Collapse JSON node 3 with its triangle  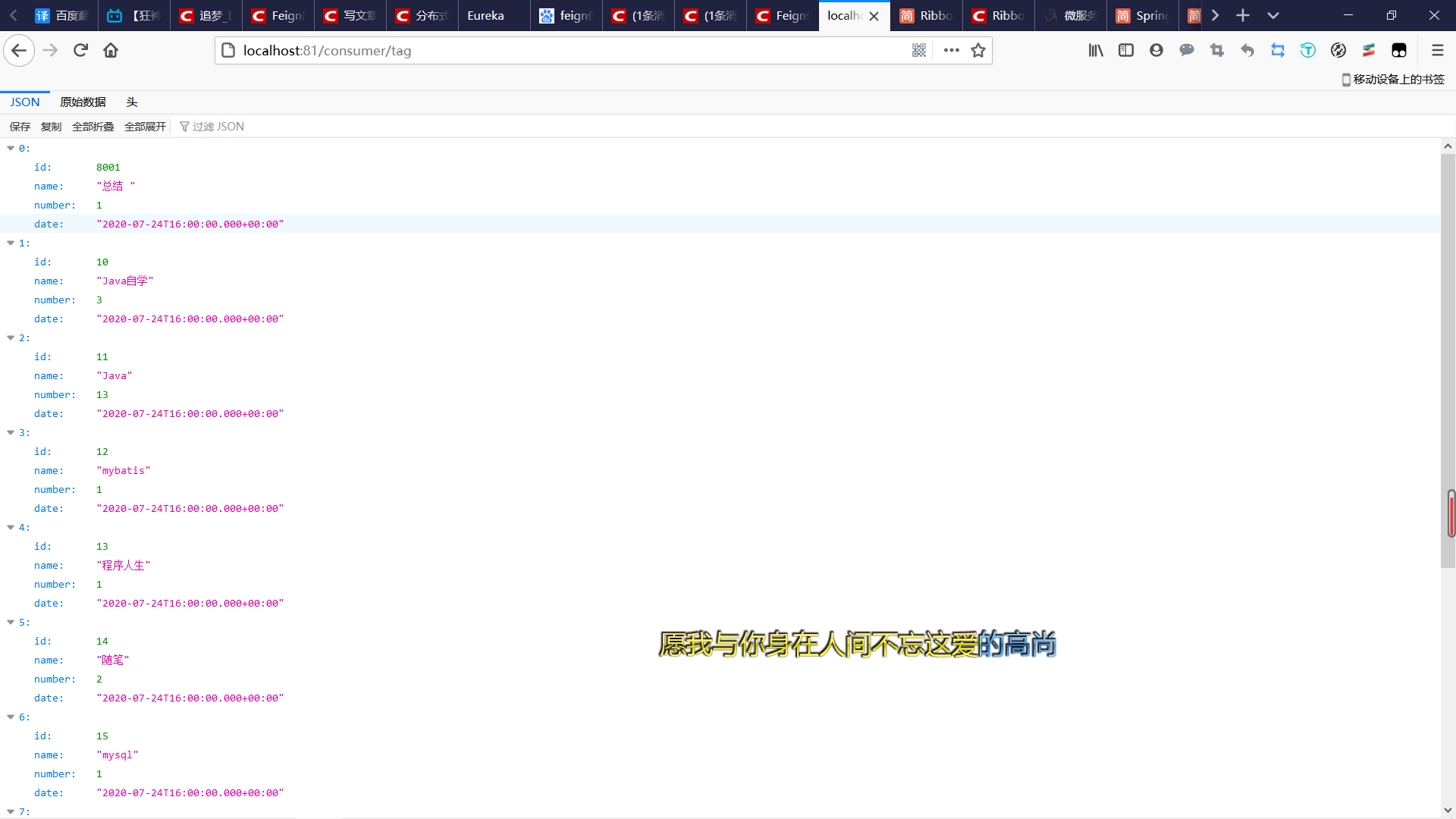10,432
